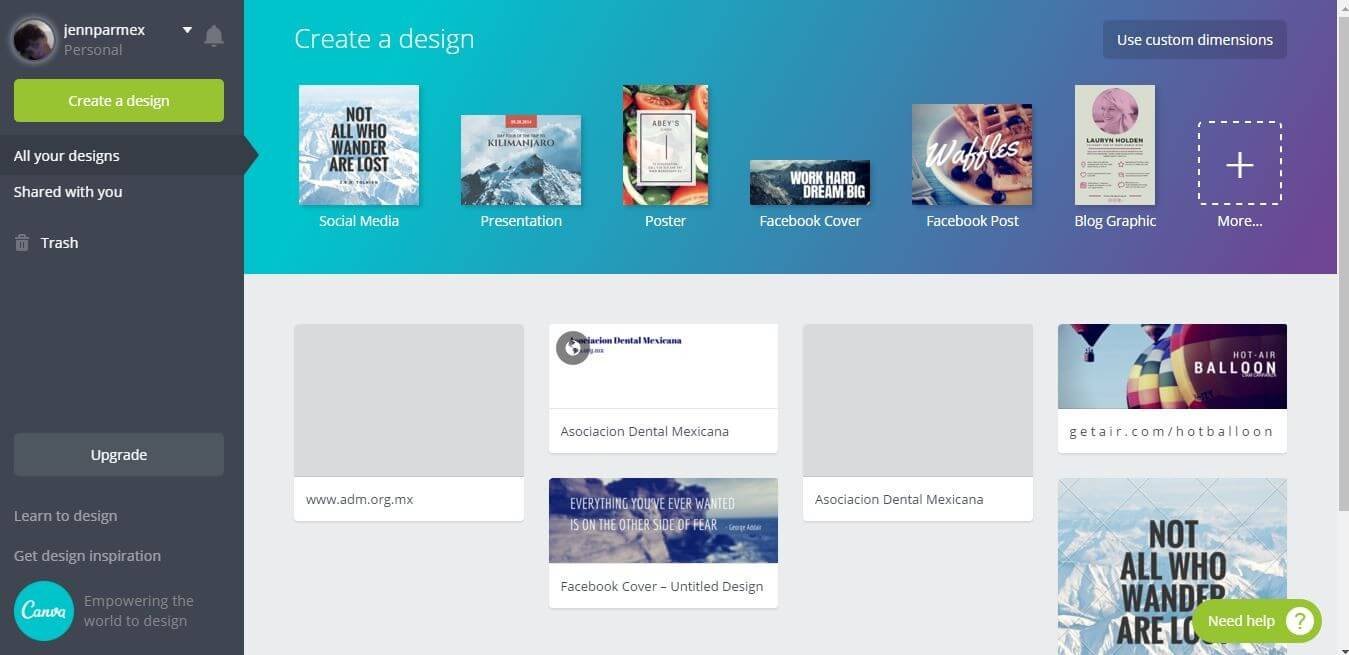Viewport: 1349px width, 655px height.
Task: Open the Learn to design link
Action: pos(66,516)
